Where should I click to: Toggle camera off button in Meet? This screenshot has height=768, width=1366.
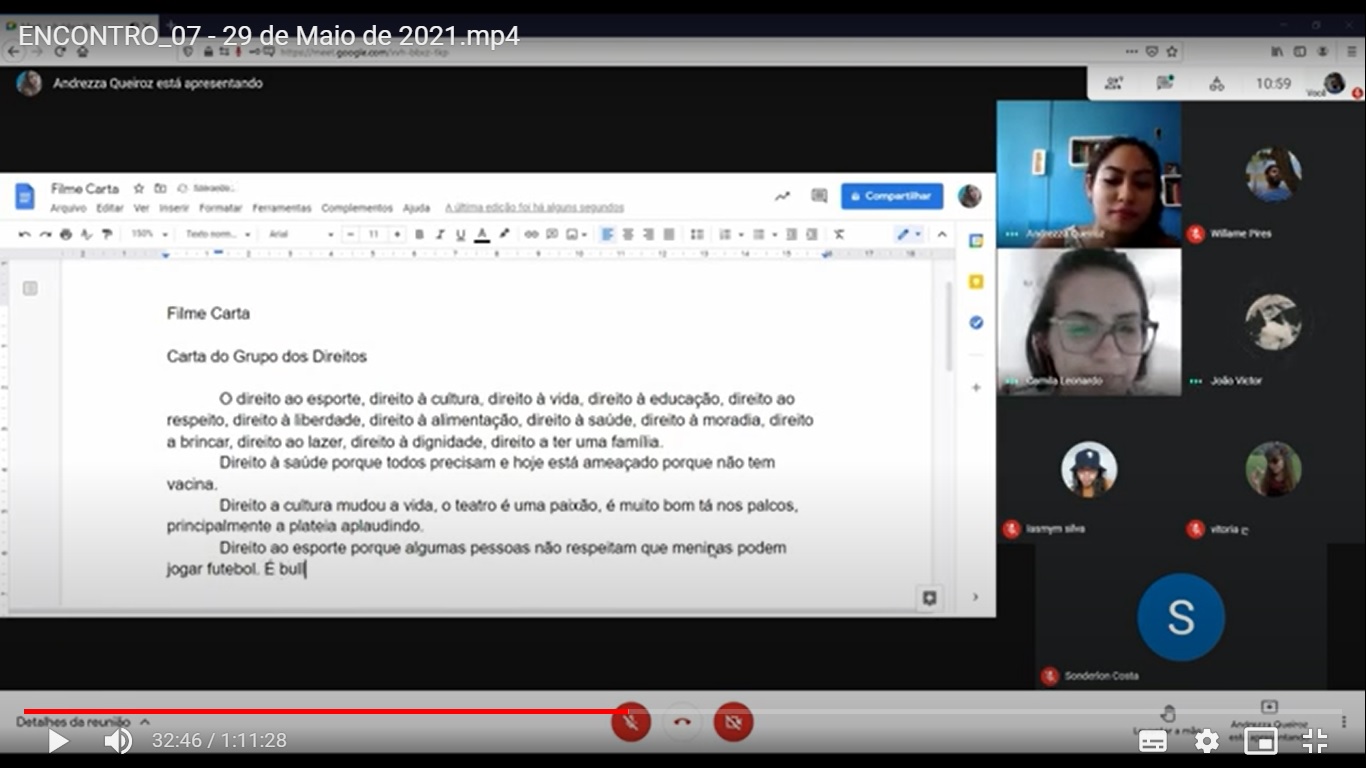(733, 721)
